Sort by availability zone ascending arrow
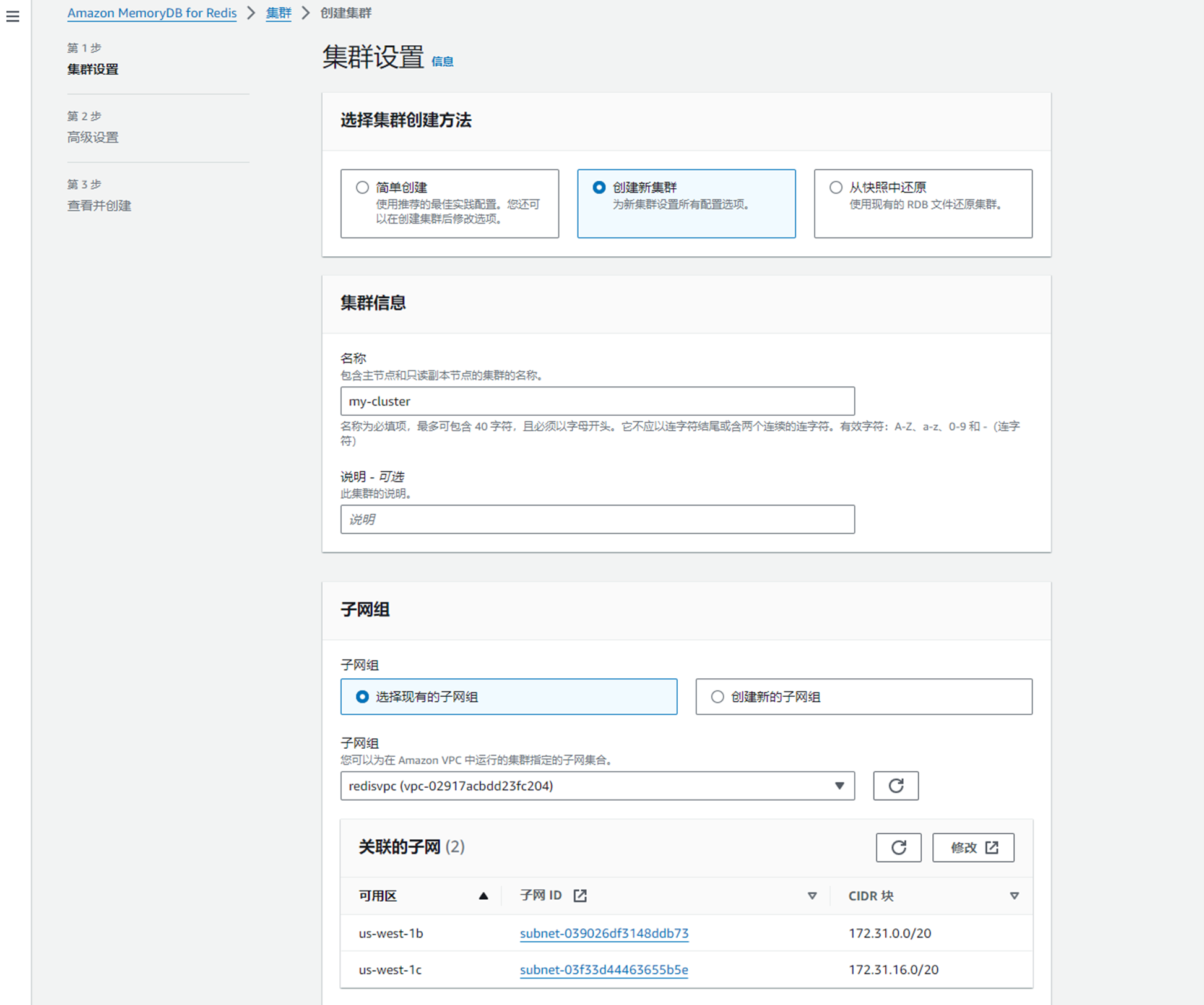 pos(483,895)
